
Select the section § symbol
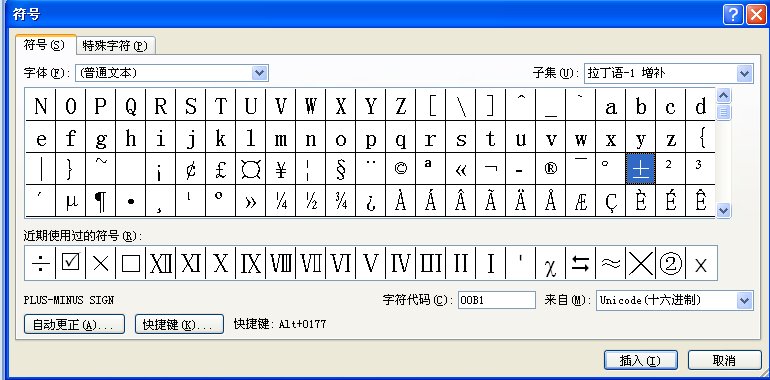point(341,168)
